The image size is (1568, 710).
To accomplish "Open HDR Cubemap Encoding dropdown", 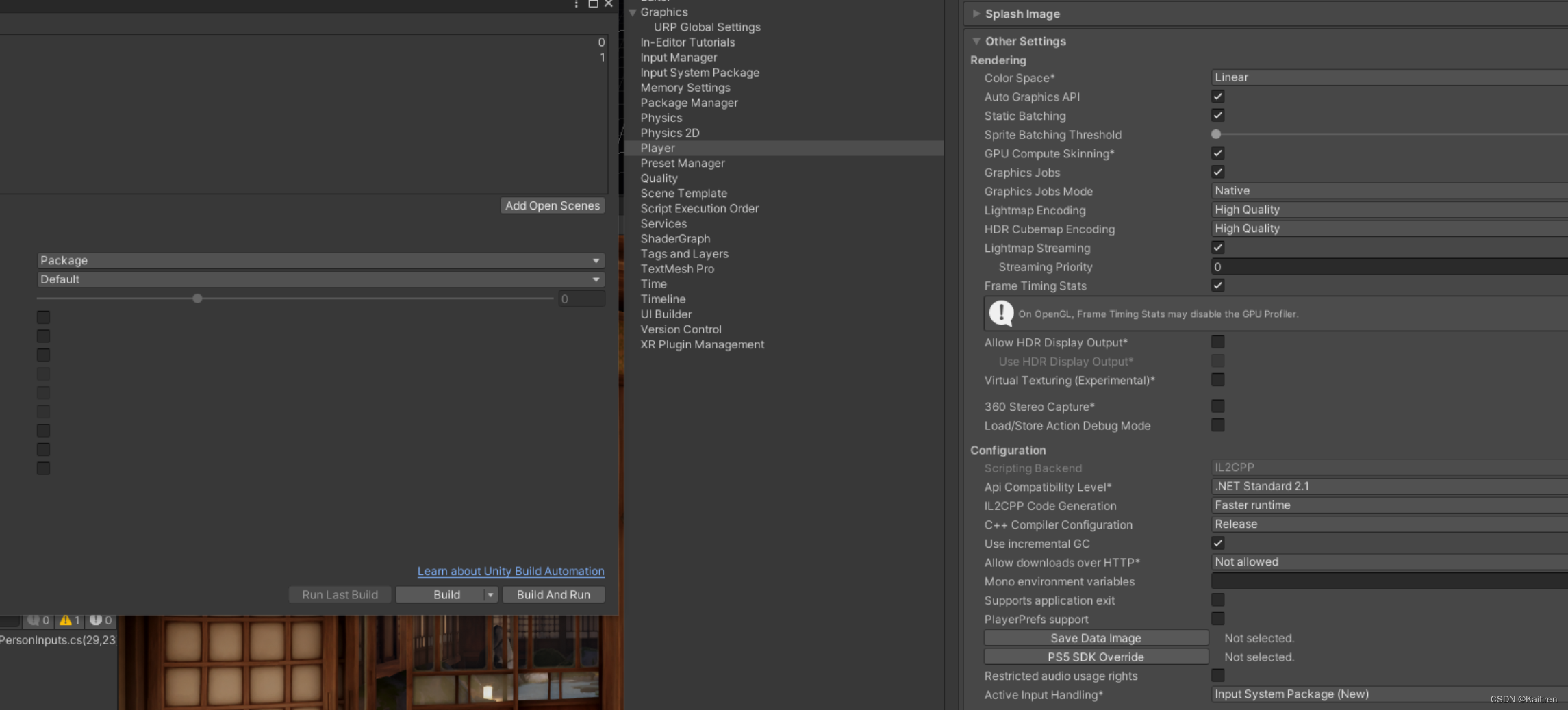I will click(1389, 229).
